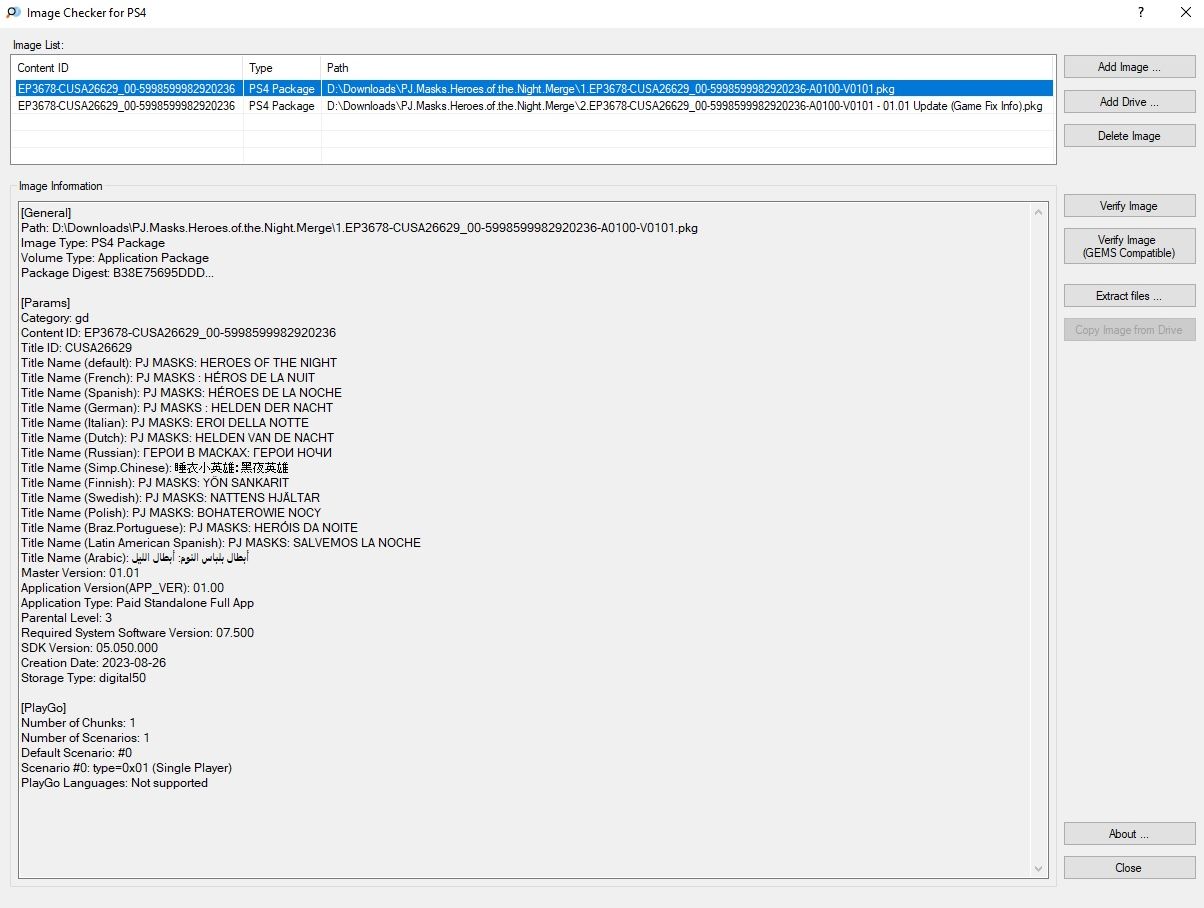
Task: Click the Title Name (Polish) line
Action: tap(171, 513)
